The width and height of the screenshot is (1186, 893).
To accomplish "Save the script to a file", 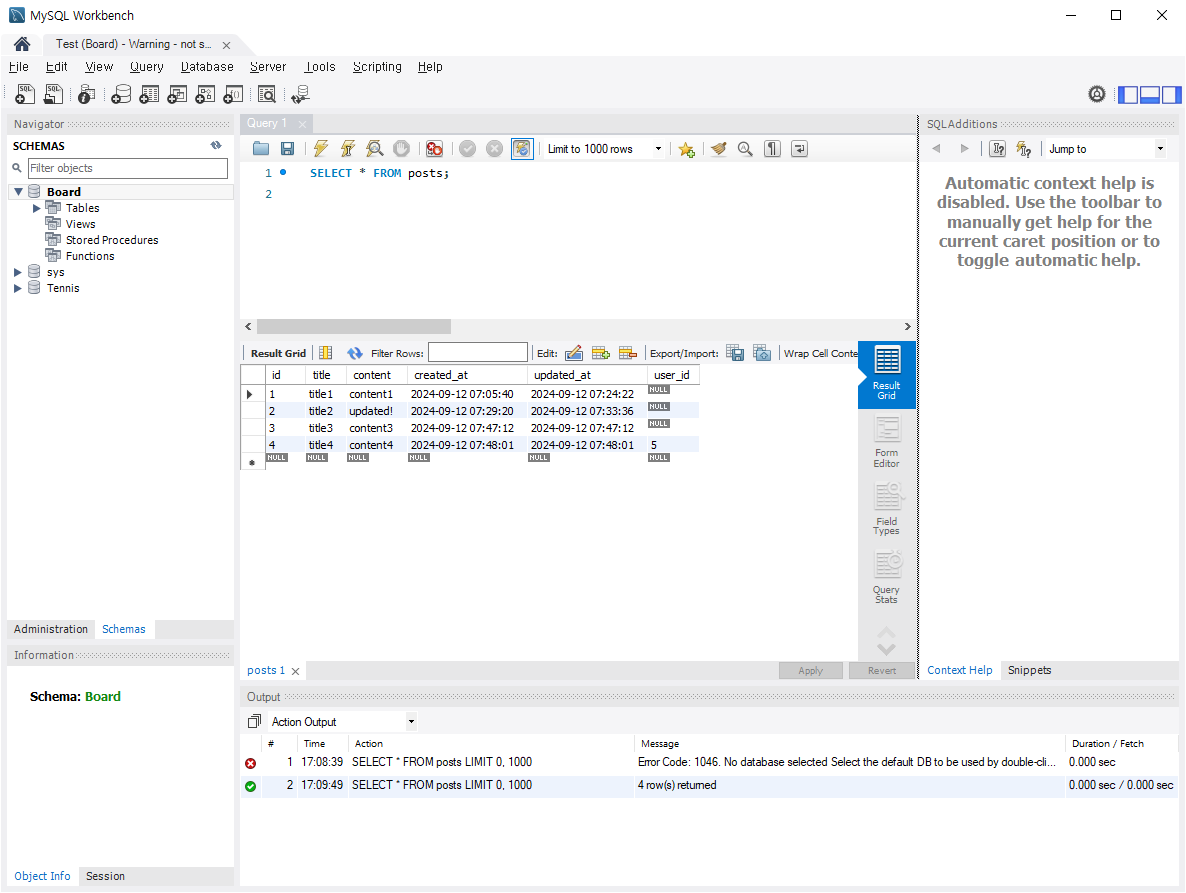I will (287, 149).
